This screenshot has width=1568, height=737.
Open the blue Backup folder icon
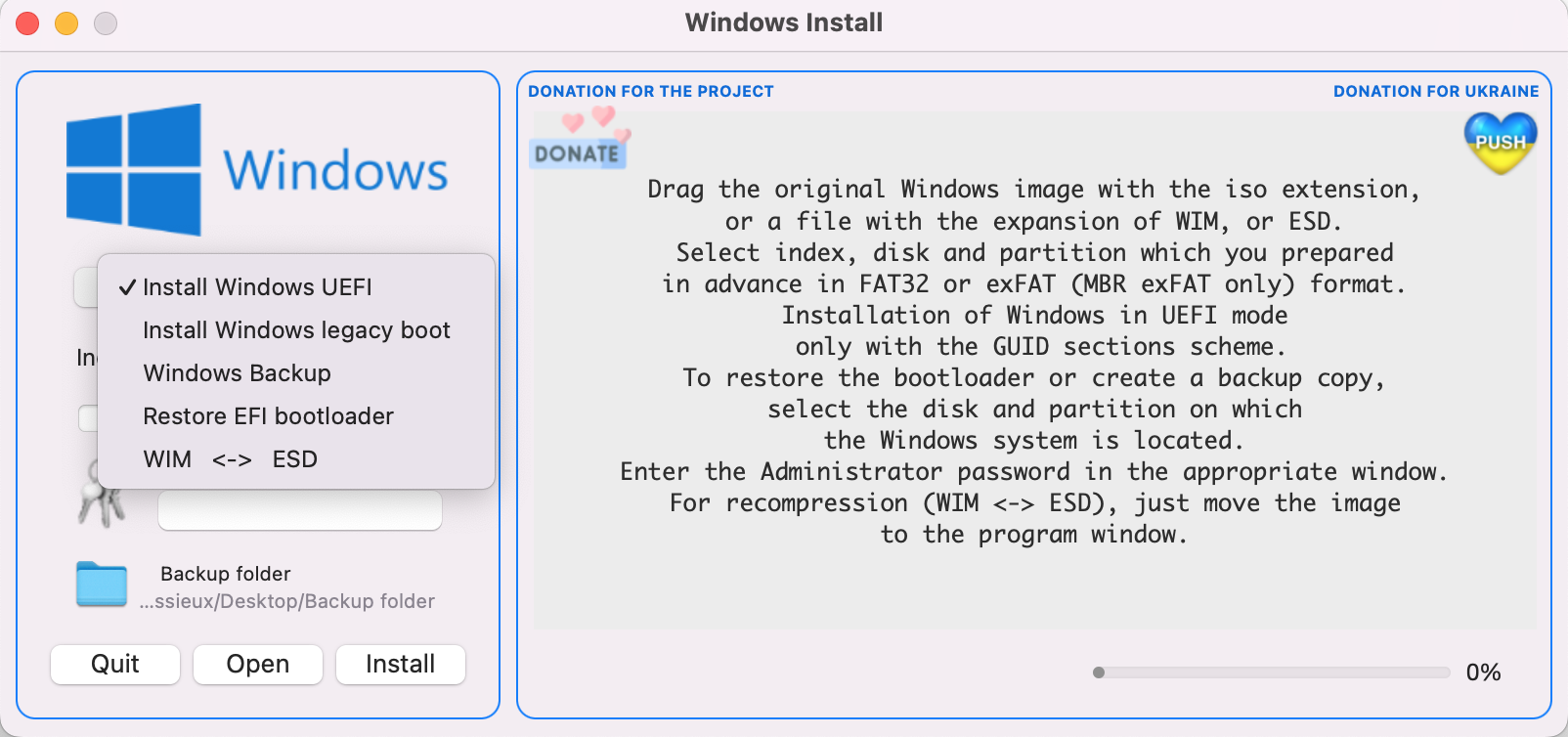click(102, 585)
